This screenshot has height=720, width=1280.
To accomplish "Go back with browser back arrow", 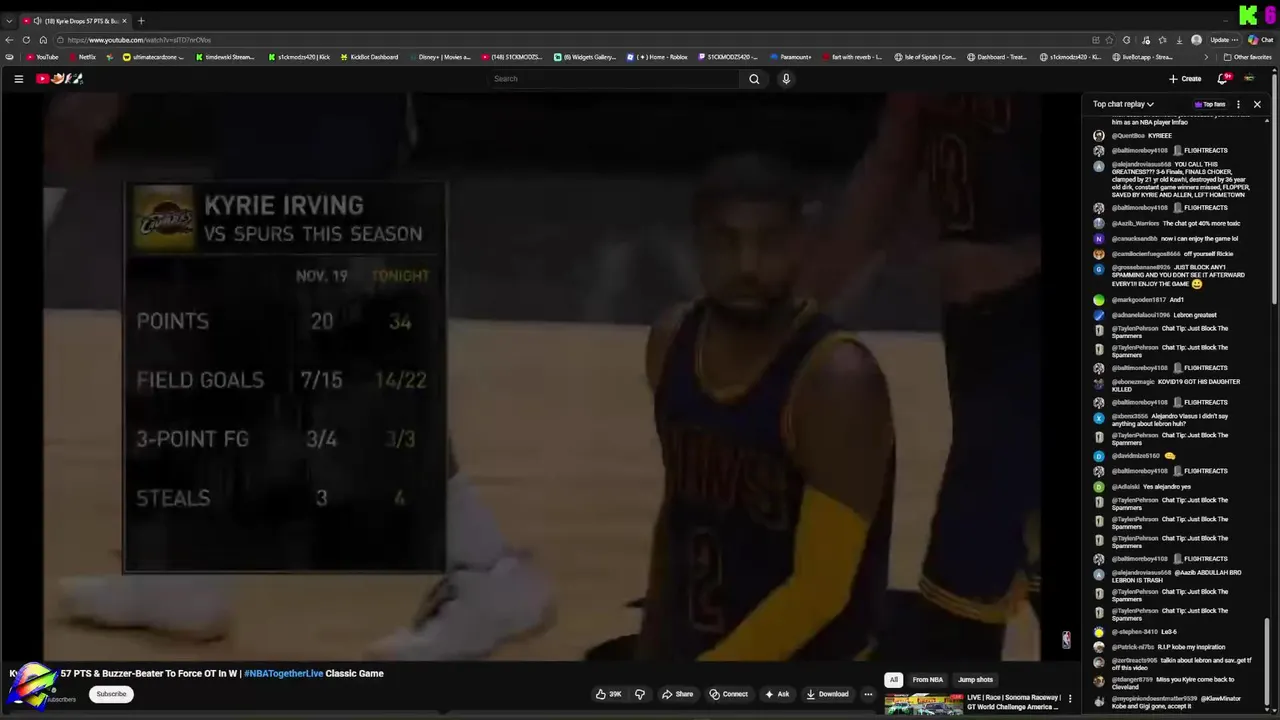I will click(9, 40).
